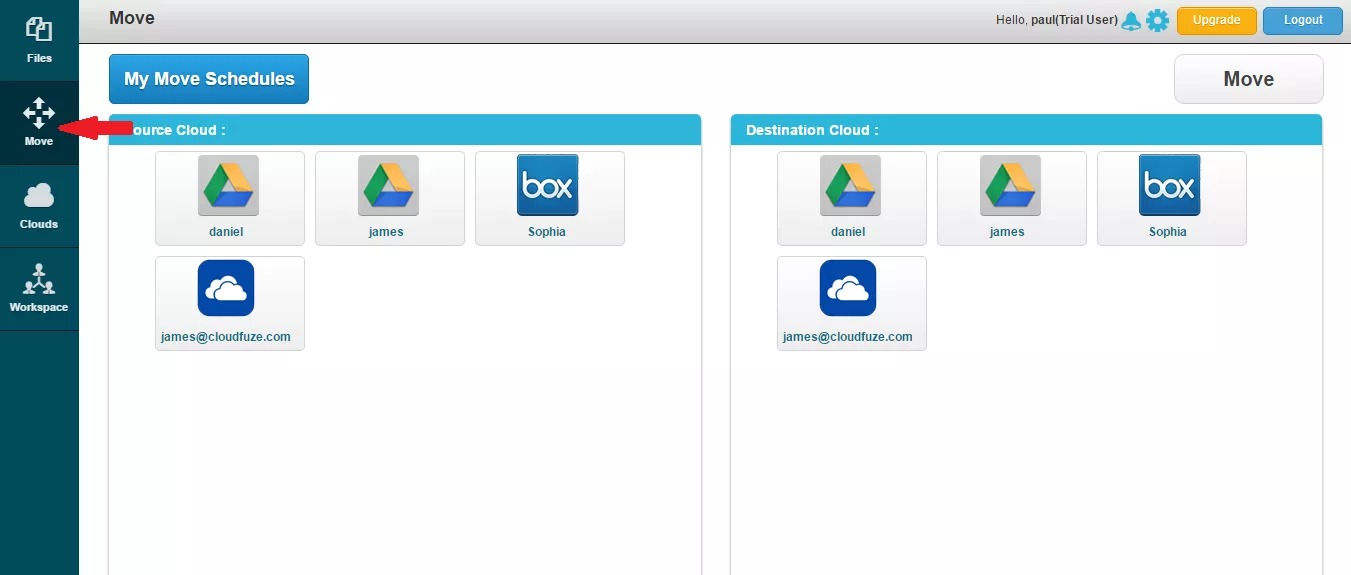Select daniel Google Drive in Source Cloud
Viewport: 1351px width, 575px height.
click(230, 198)
